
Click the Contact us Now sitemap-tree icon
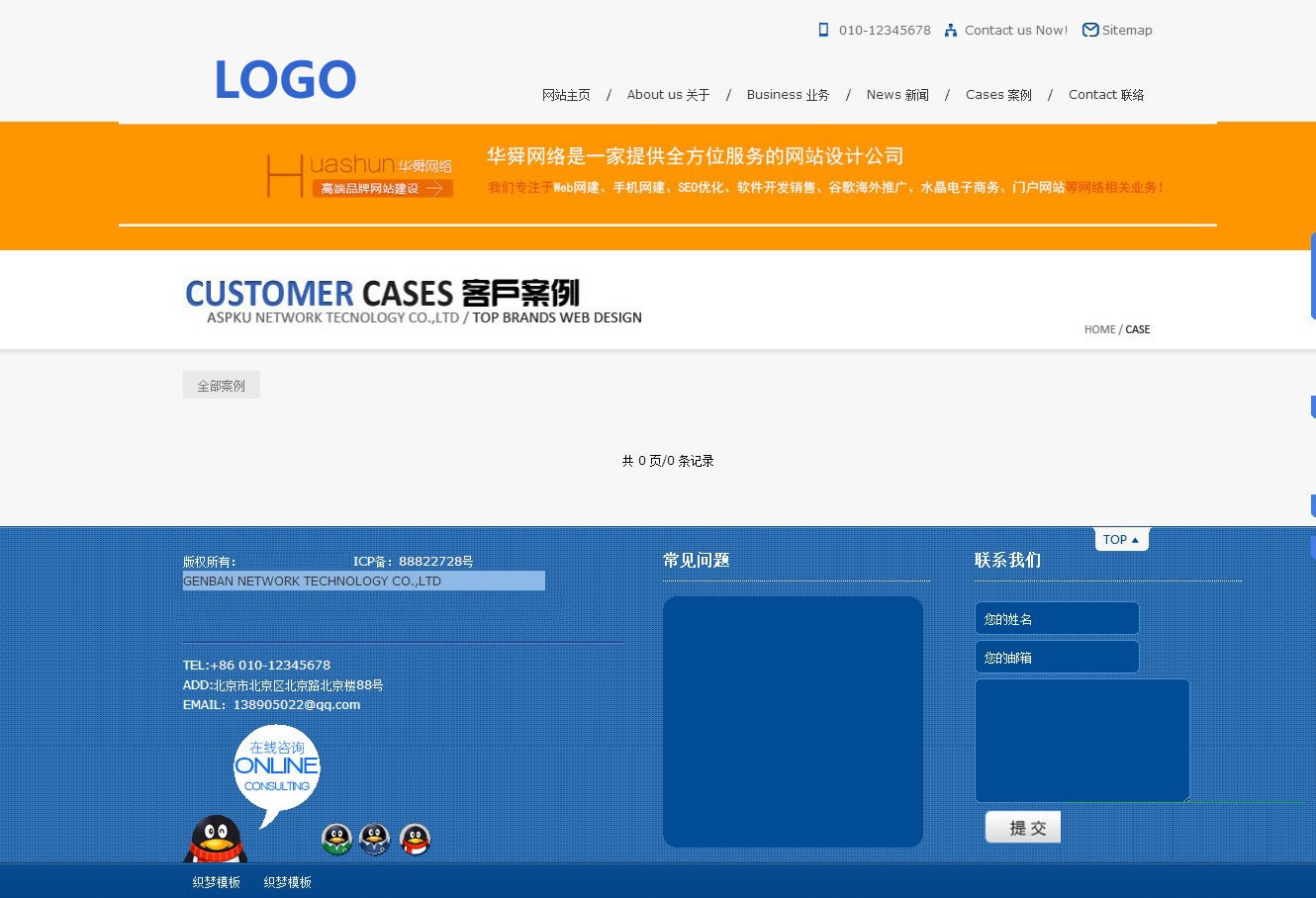[950, 30]
